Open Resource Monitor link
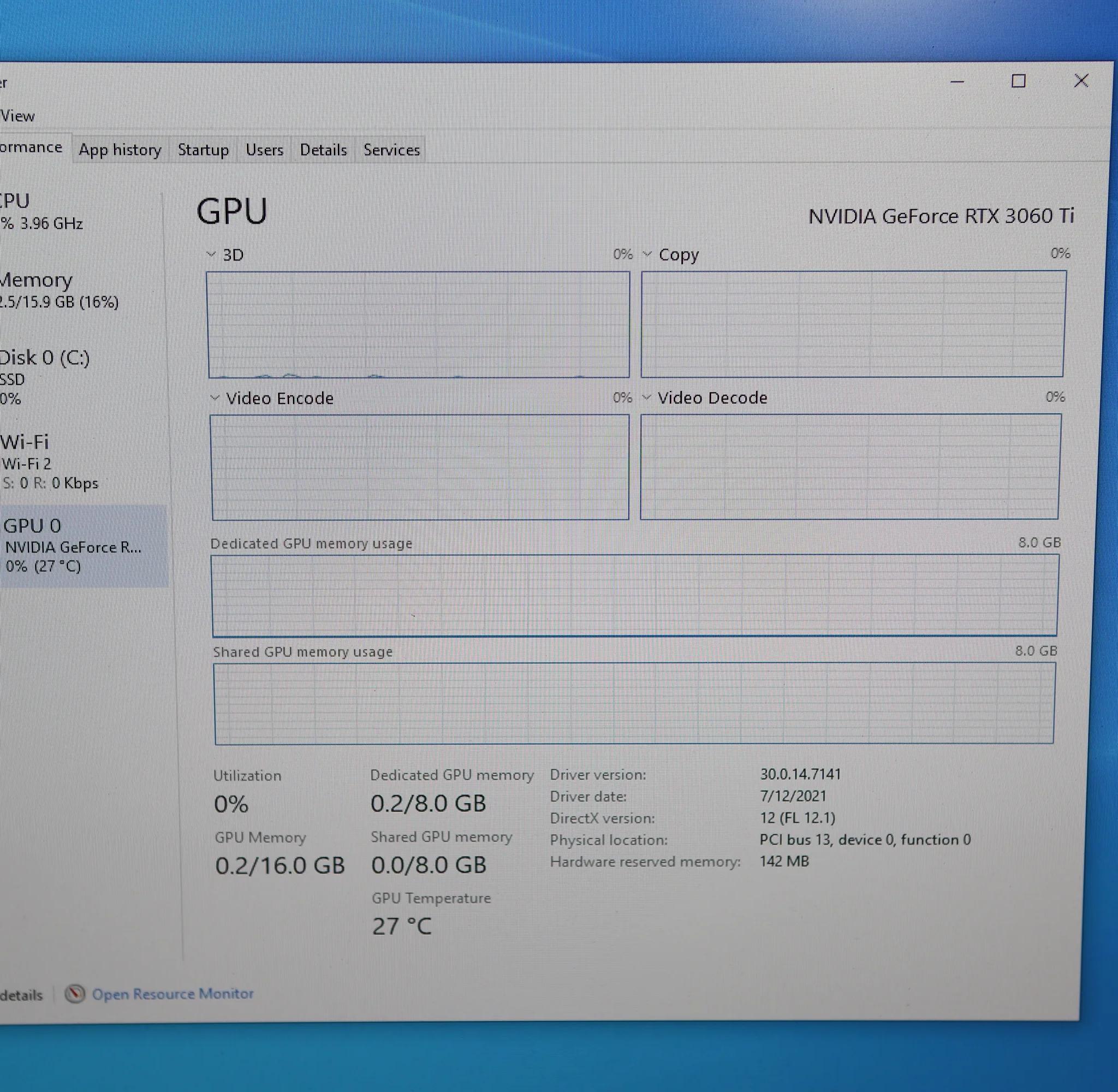1118x1092 pixels. 173,993
